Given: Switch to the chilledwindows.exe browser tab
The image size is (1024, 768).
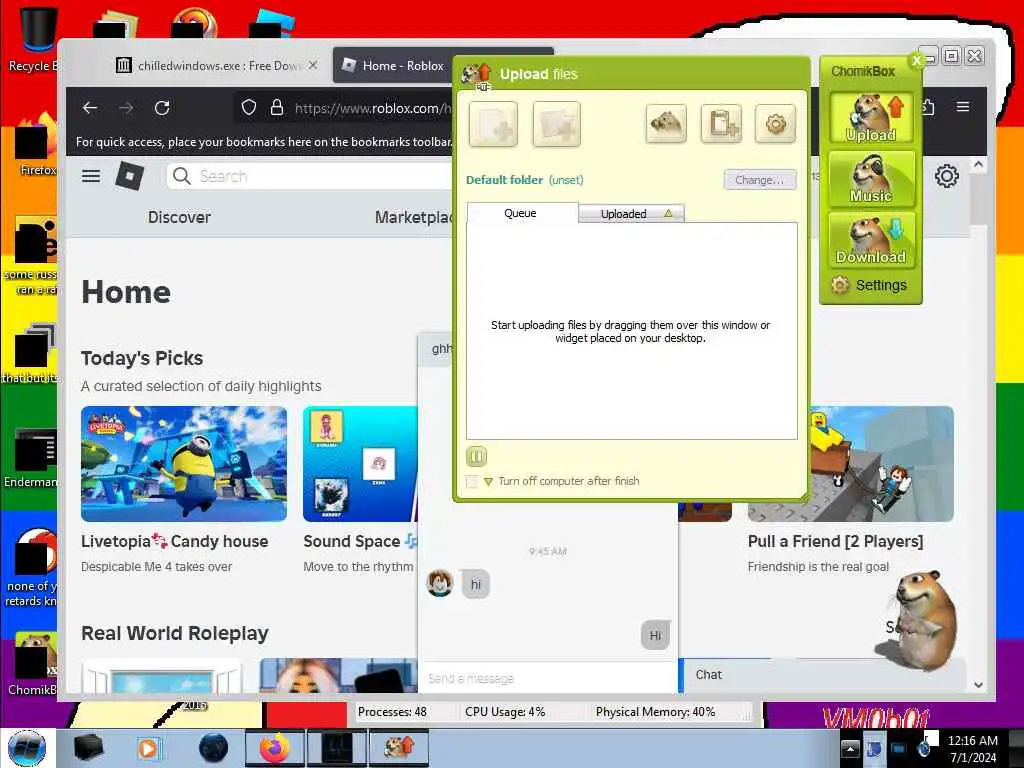Looking at the screenshot, I should pos(217,65).
